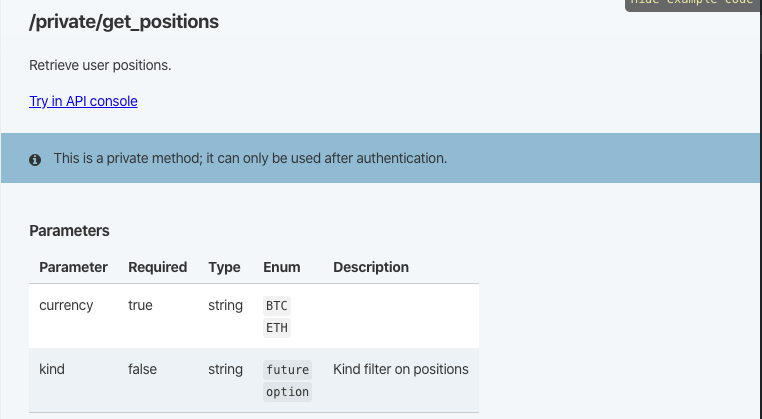Screen dimensions: 762x419
Task: Click the Type column header
Action: [x=224, y=267]
